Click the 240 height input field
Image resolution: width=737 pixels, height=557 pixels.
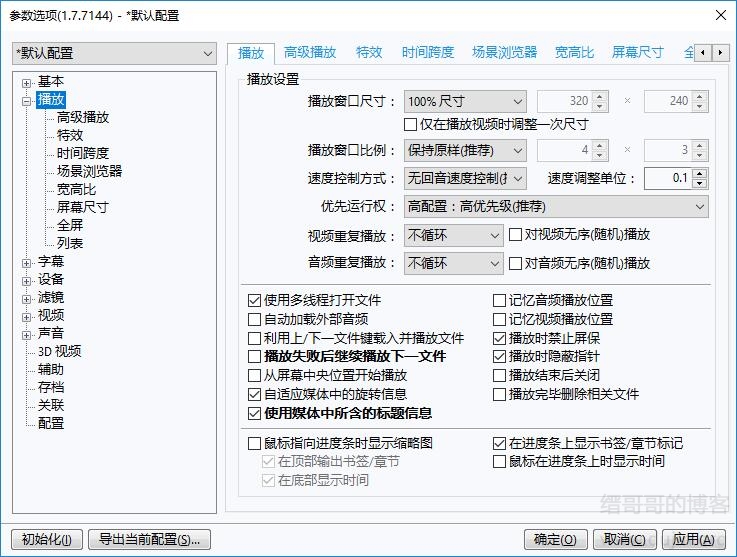click(x=669, y=101)
